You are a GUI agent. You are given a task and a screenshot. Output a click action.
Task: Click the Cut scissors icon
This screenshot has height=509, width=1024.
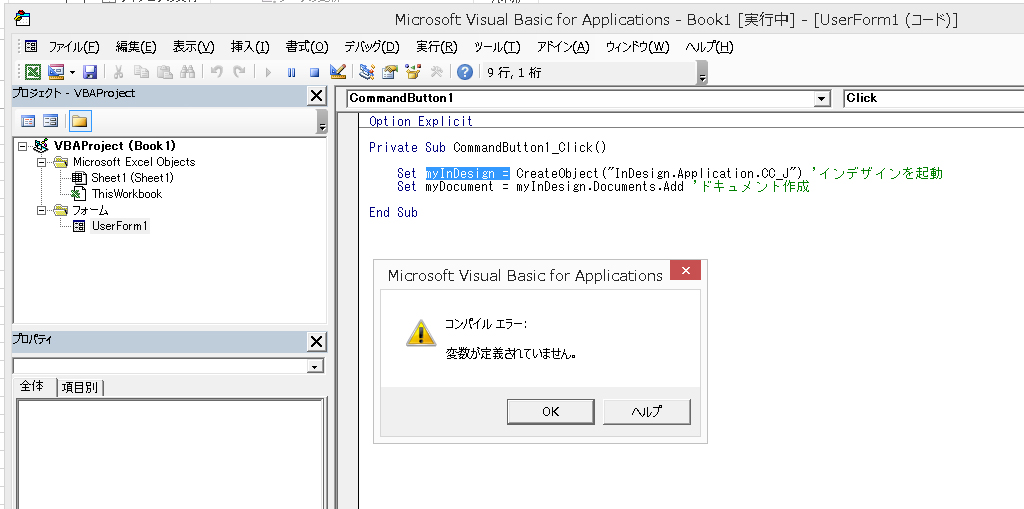pyautogui.click(x=119, y=72)
